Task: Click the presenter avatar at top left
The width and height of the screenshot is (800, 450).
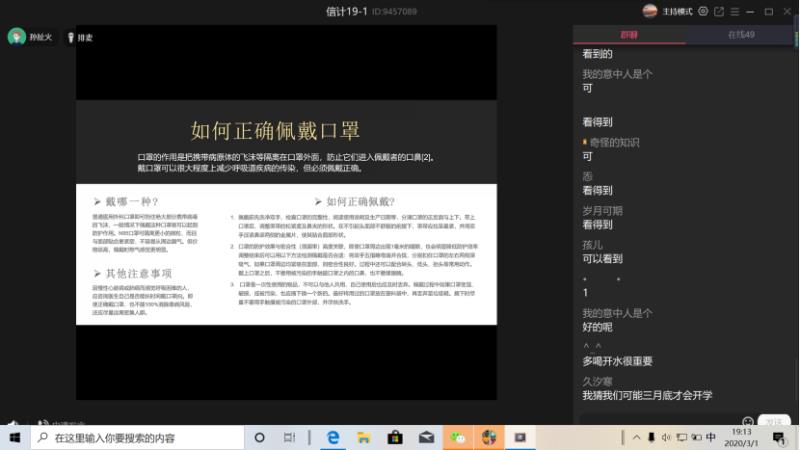Action: point(17,37)
